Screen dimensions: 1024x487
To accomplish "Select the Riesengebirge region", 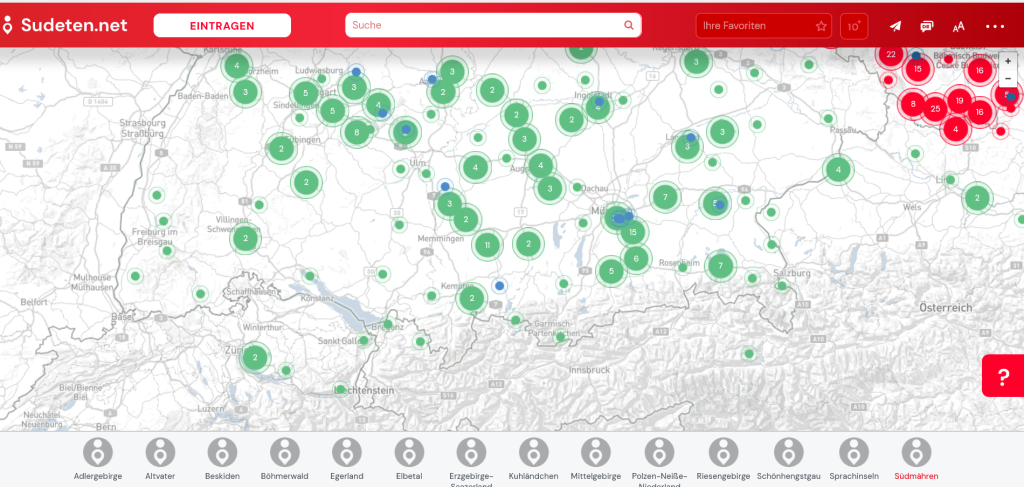I will 722,458.
